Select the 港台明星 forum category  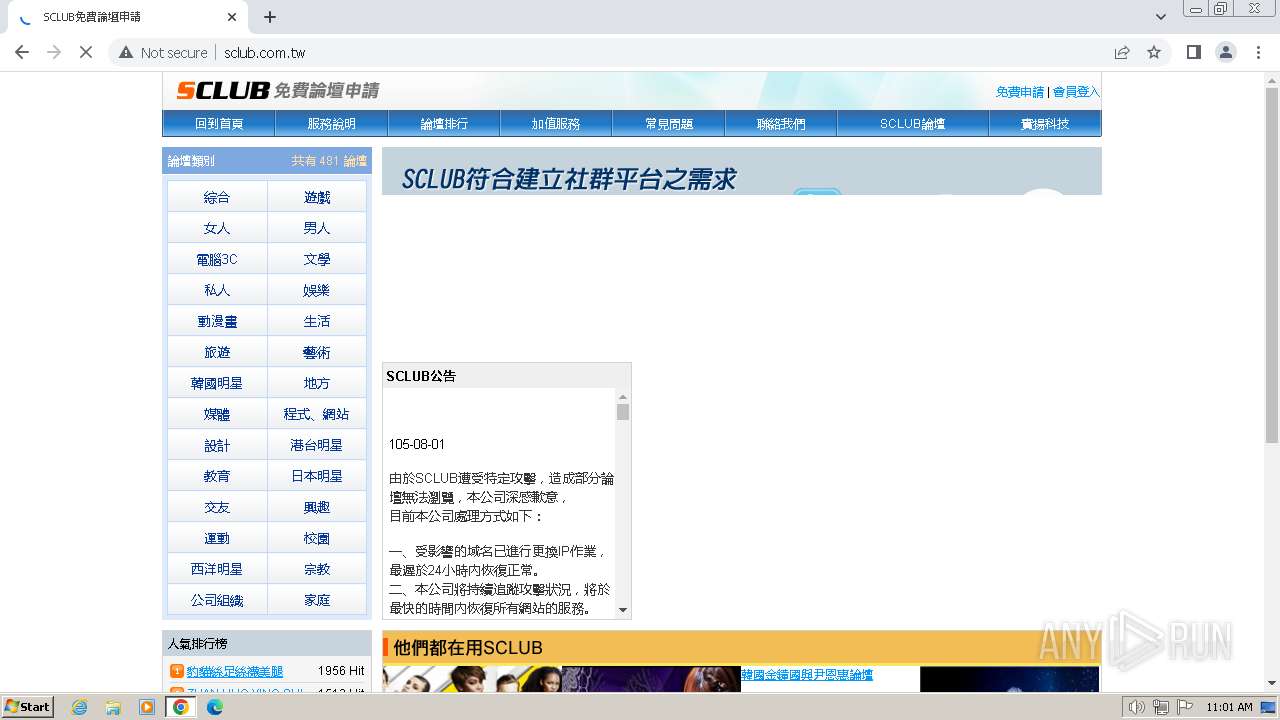[317, 446]
